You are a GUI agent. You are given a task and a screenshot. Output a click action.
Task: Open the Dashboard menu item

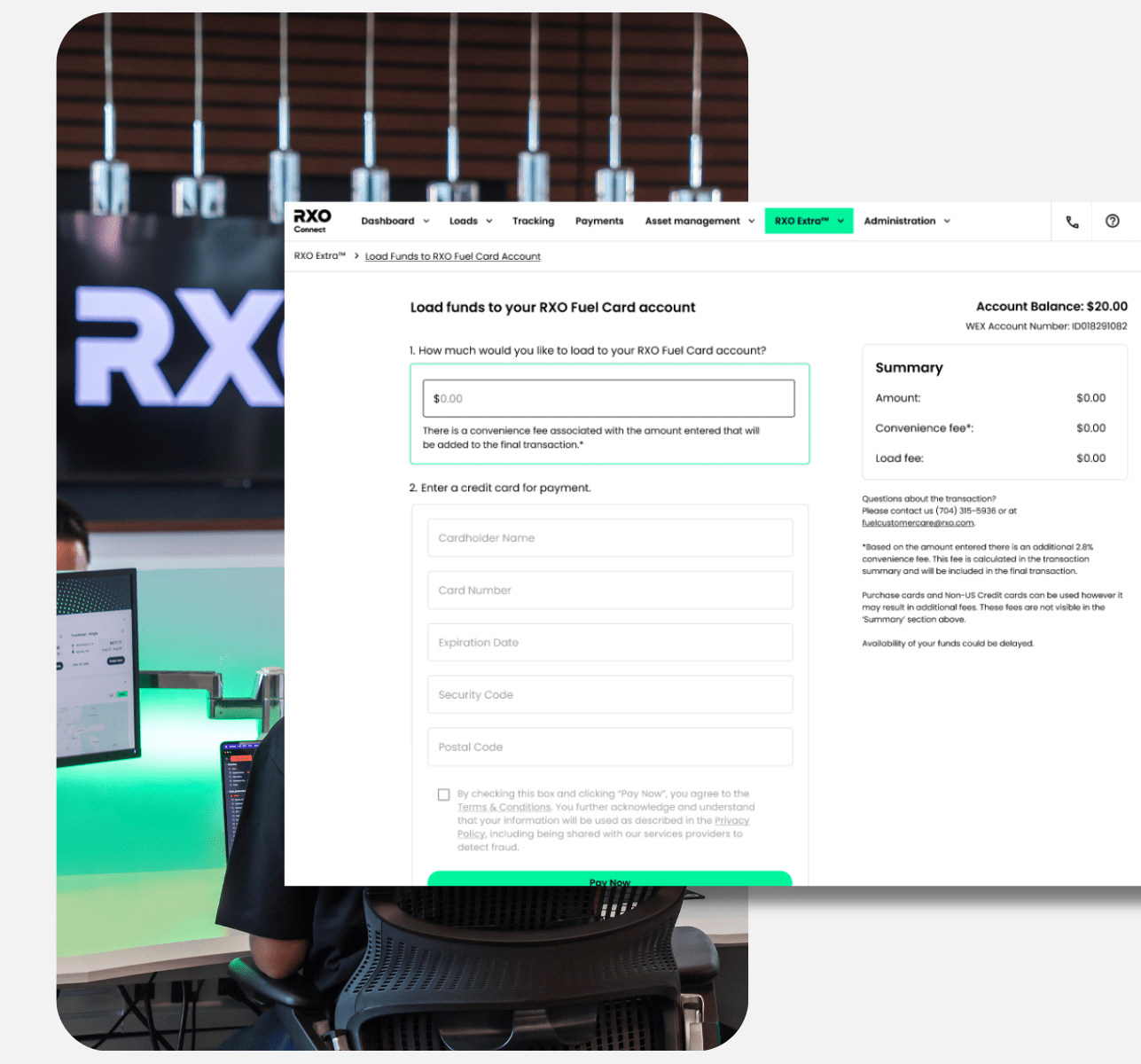(387, 221)
